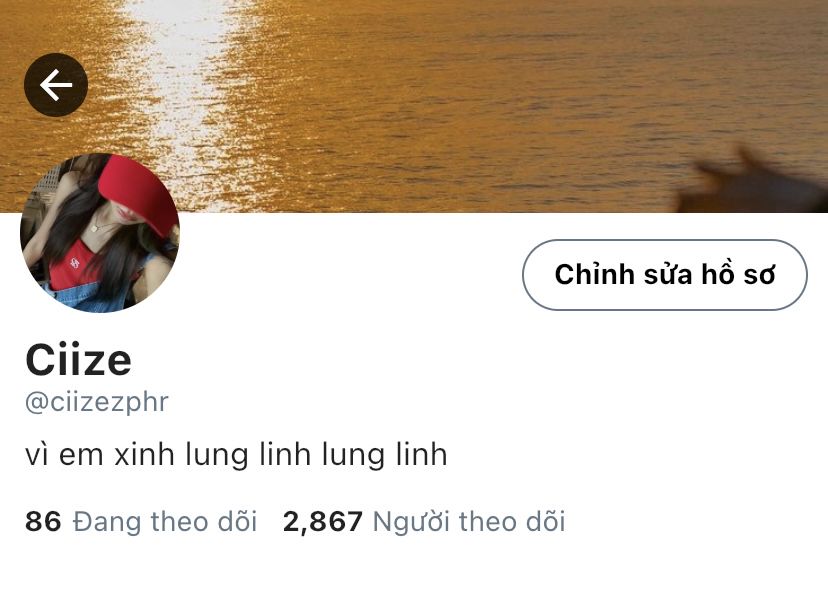Go back using the arrow icon
Image resolution: width=828 pixels, height=589 pixels.
point(56,85)
